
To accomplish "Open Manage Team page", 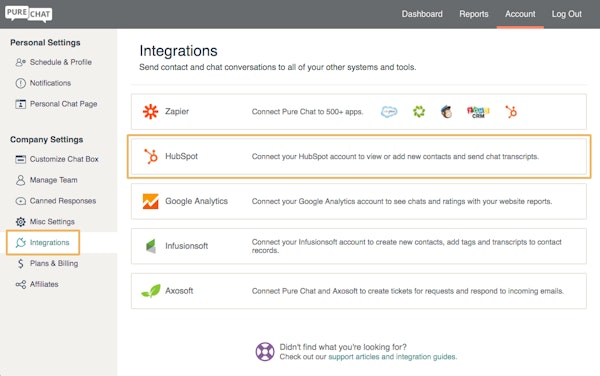I will coord(54,180).
